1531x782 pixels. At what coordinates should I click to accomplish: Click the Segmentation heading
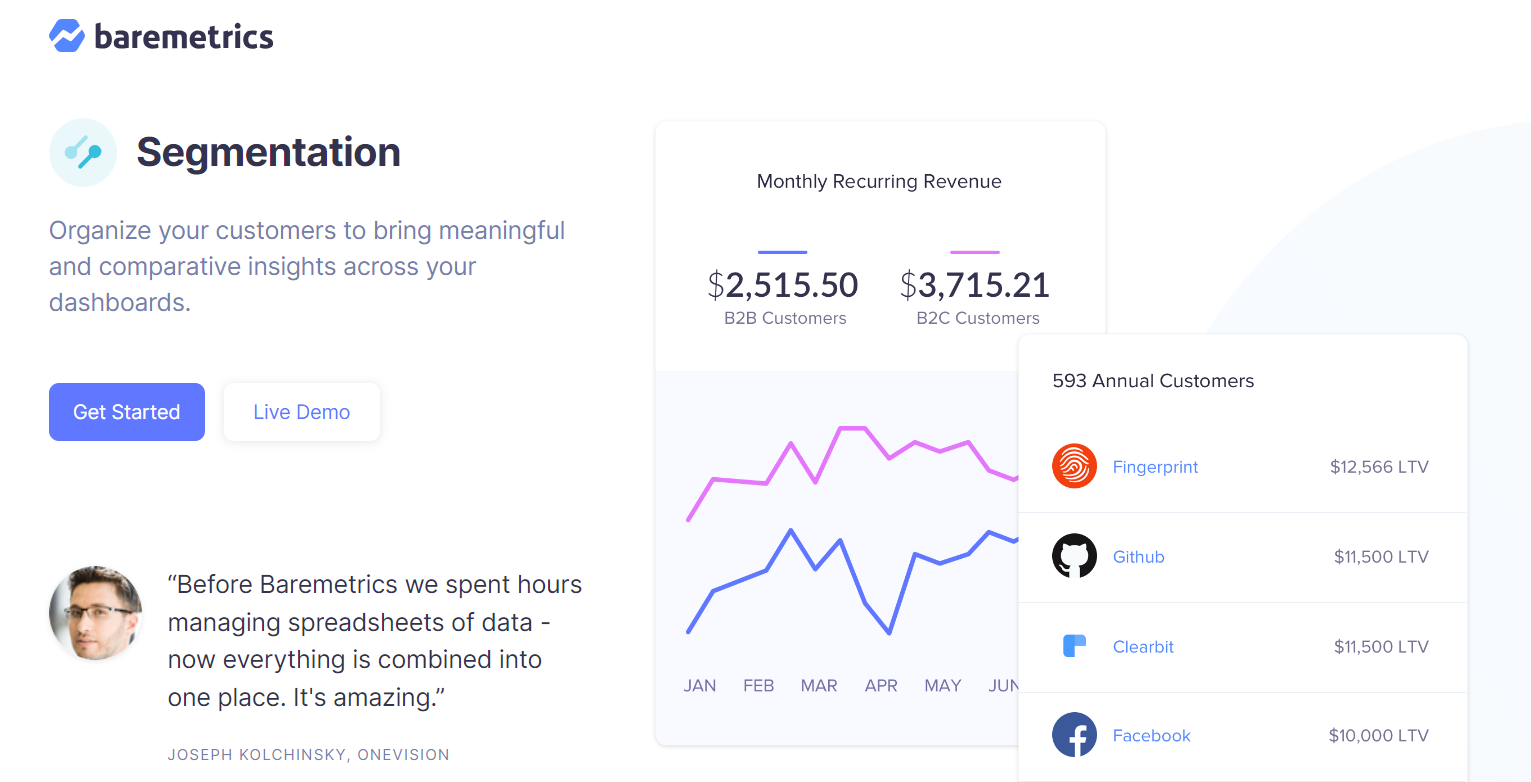click(268, 152)
